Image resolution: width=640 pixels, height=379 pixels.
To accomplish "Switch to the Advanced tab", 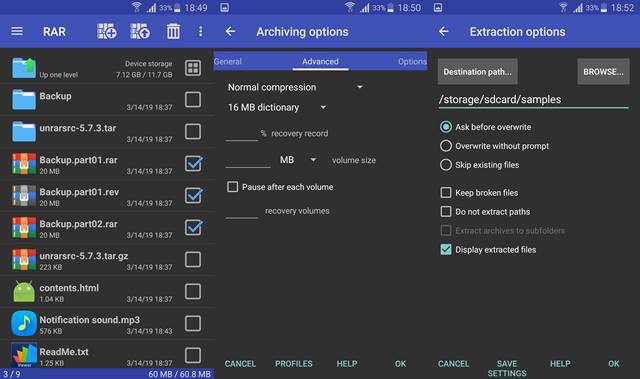I will (x=320, y=62).
